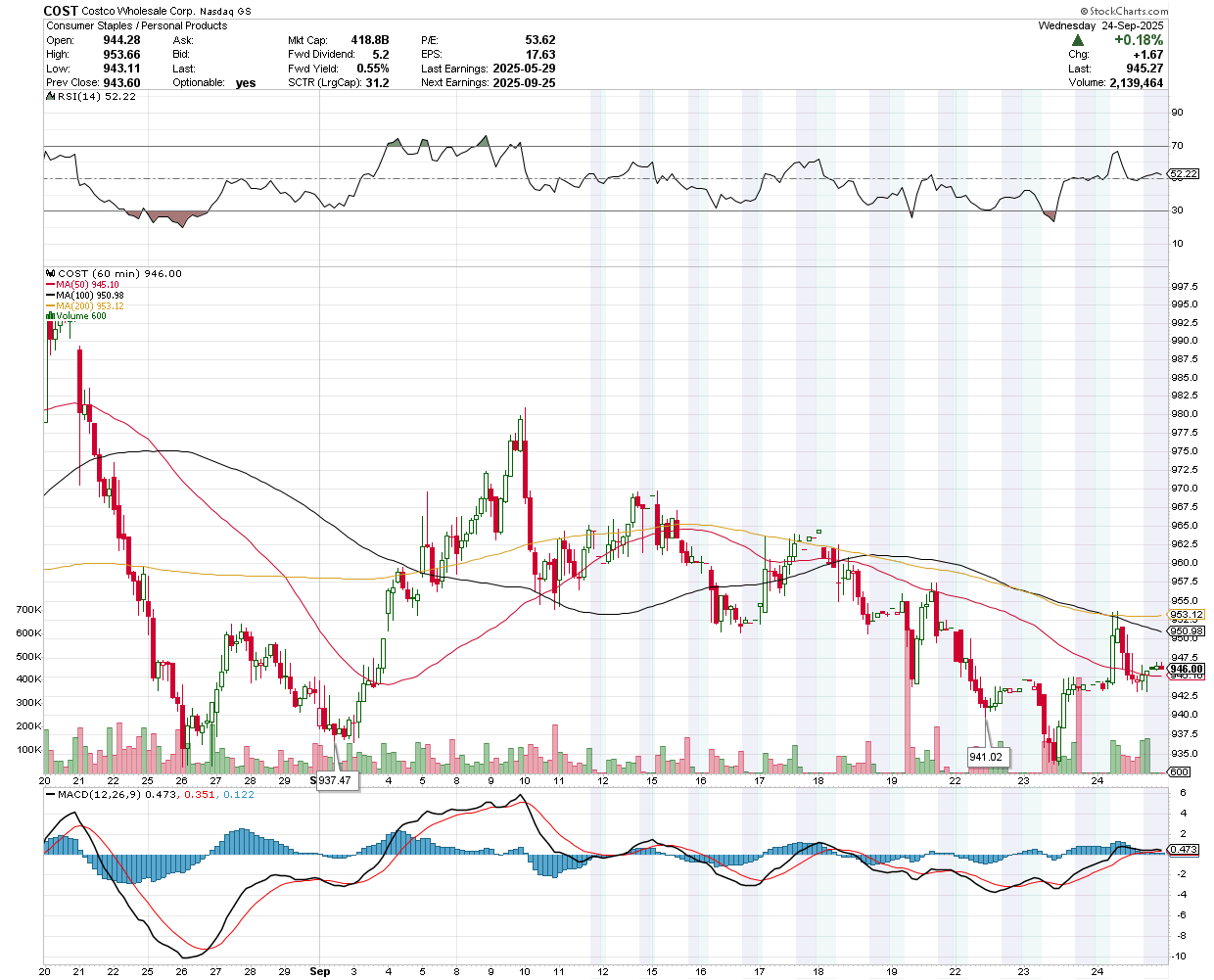Select the P/E value 53.62
1214x980 pixels.
pos(540,40)
